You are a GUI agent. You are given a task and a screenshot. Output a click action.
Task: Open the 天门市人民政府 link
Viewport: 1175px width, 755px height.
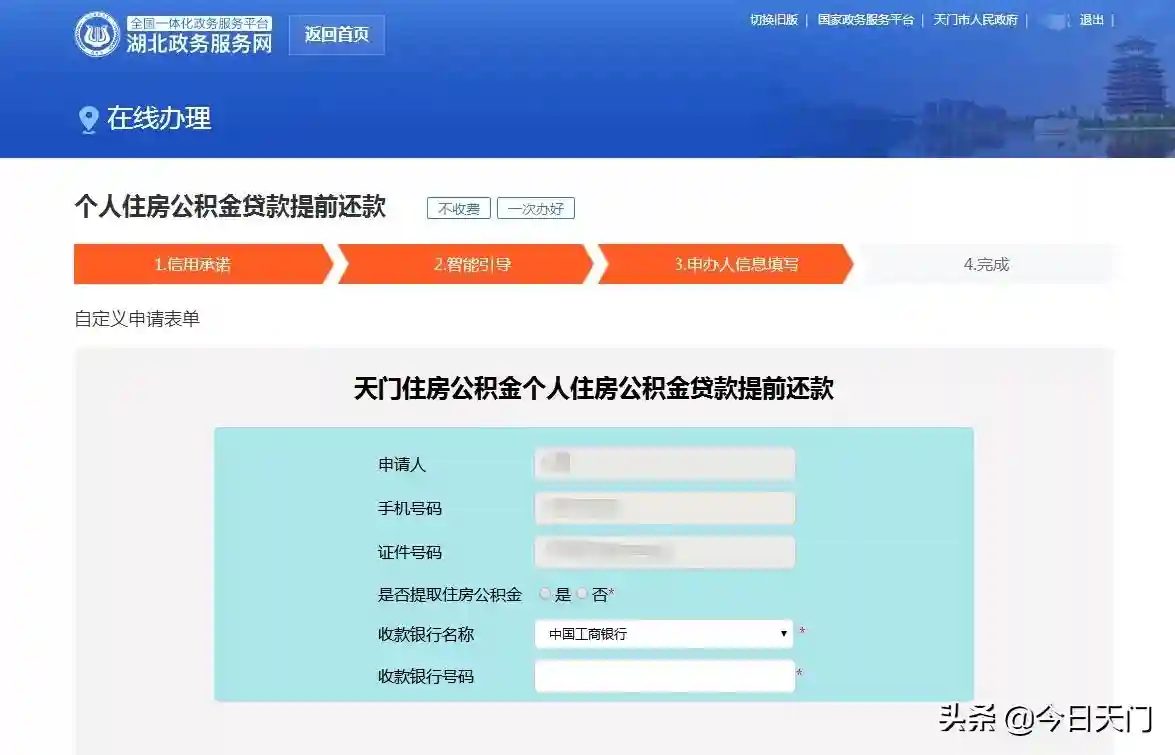point(975,19)
